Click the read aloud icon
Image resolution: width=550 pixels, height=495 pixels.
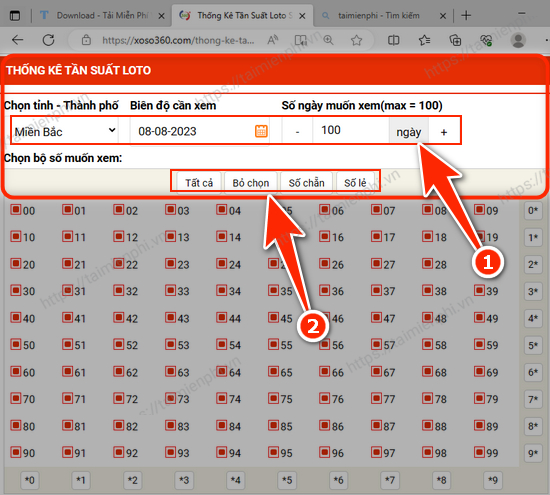point(273,40)
